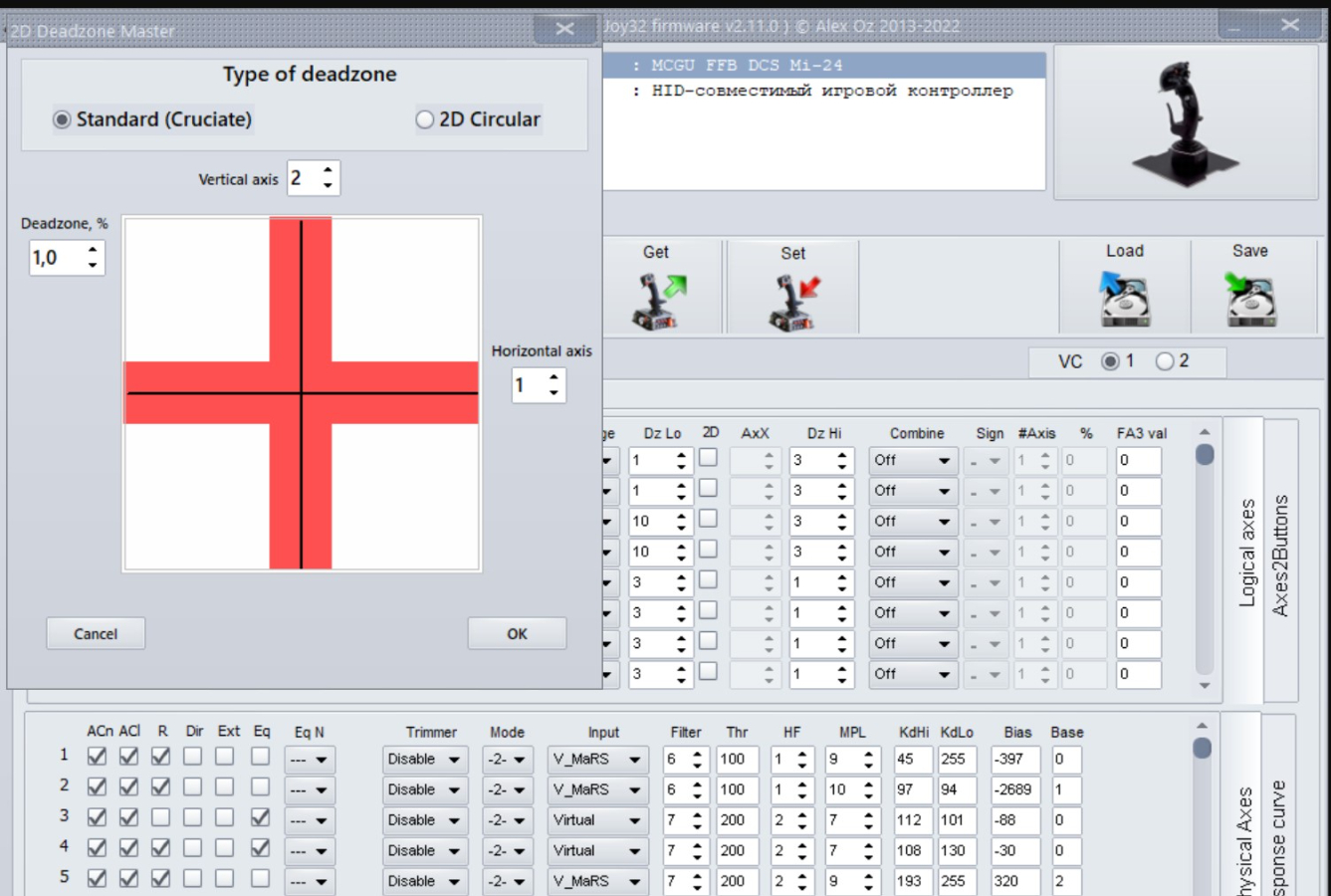Decrease the Vertical axis value with down arrow
This screenshot has width=1331, height=896.
coord(328,186)
